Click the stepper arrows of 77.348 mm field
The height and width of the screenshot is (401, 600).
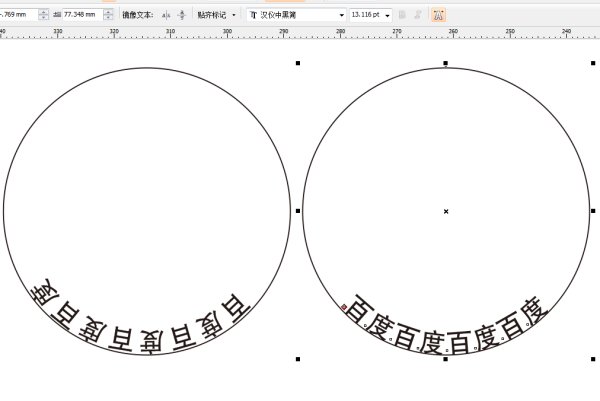pos(108,15)
